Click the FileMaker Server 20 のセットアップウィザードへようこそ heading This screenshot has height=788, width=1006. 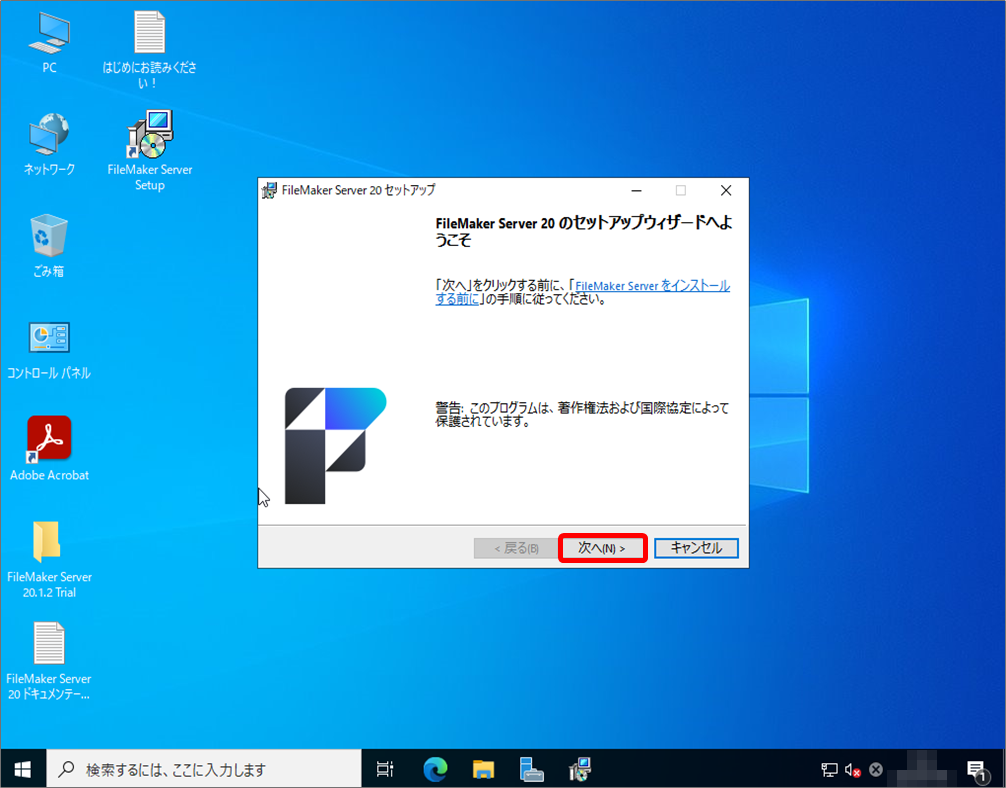584,232
